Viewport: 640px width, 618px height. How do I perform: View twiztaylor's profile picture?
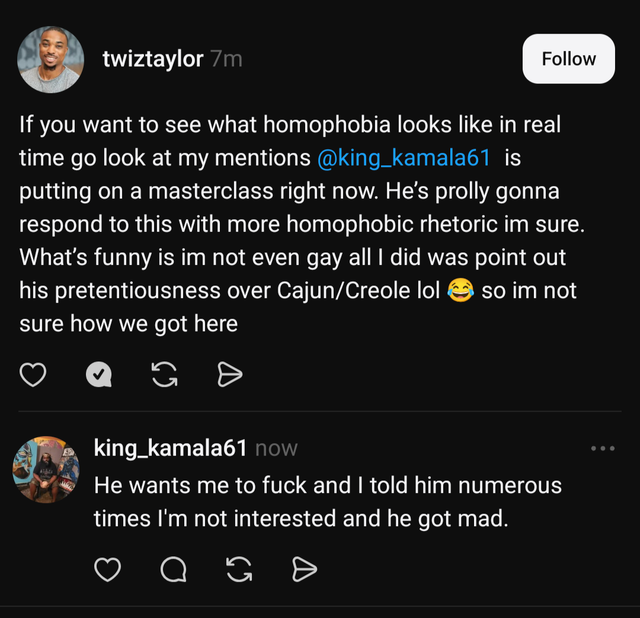point(50,59)
